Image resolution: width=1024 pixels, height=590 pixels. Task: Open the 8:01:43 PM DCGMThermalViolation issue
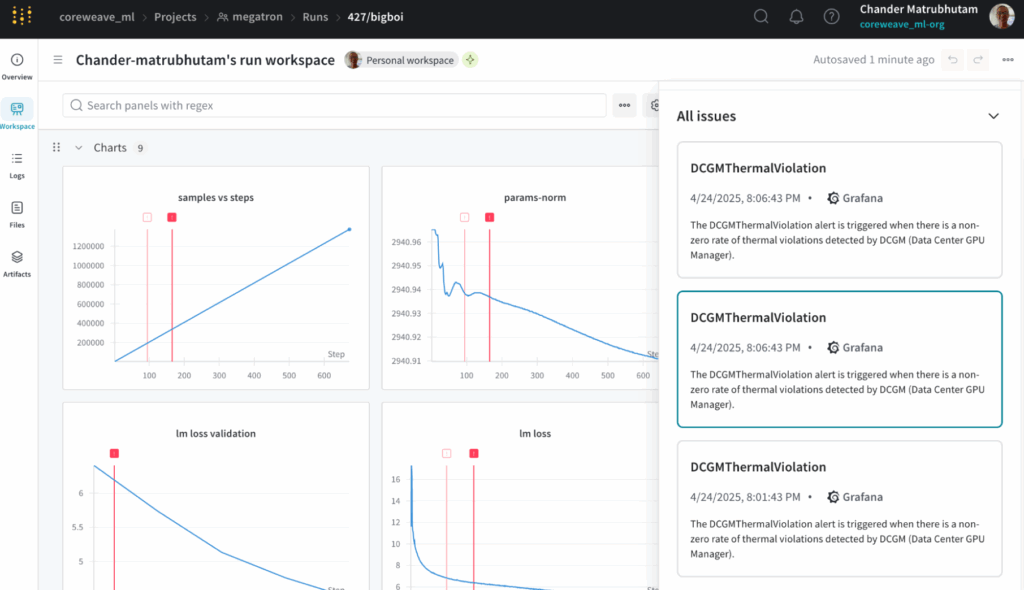click(839, 509)
